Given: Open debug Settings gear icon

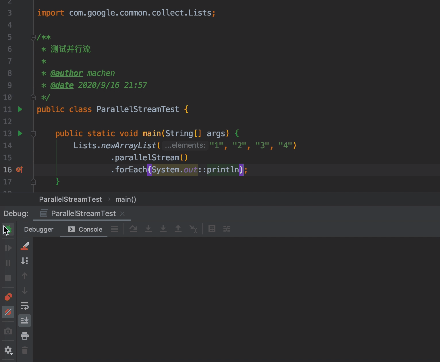Looking at the screenshot, I should tap(8, 350).
